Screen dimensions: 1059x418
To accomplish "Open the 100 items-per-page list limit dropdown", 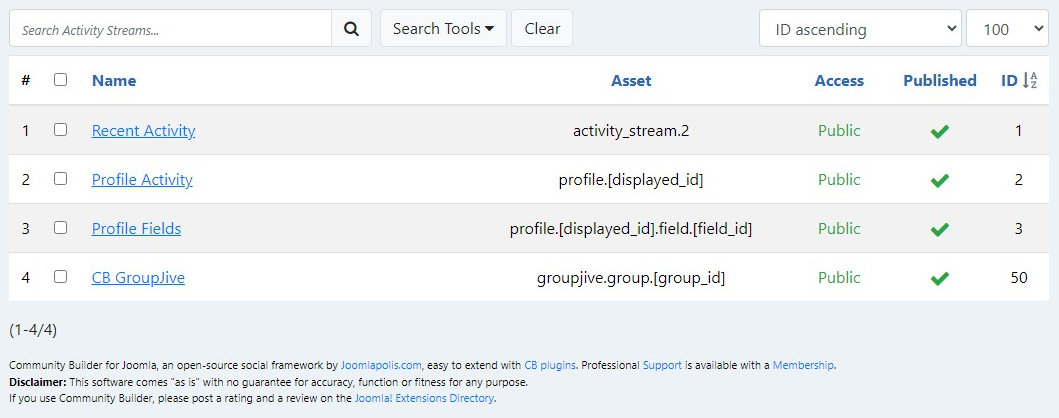I will click(x=1007, y=29).
